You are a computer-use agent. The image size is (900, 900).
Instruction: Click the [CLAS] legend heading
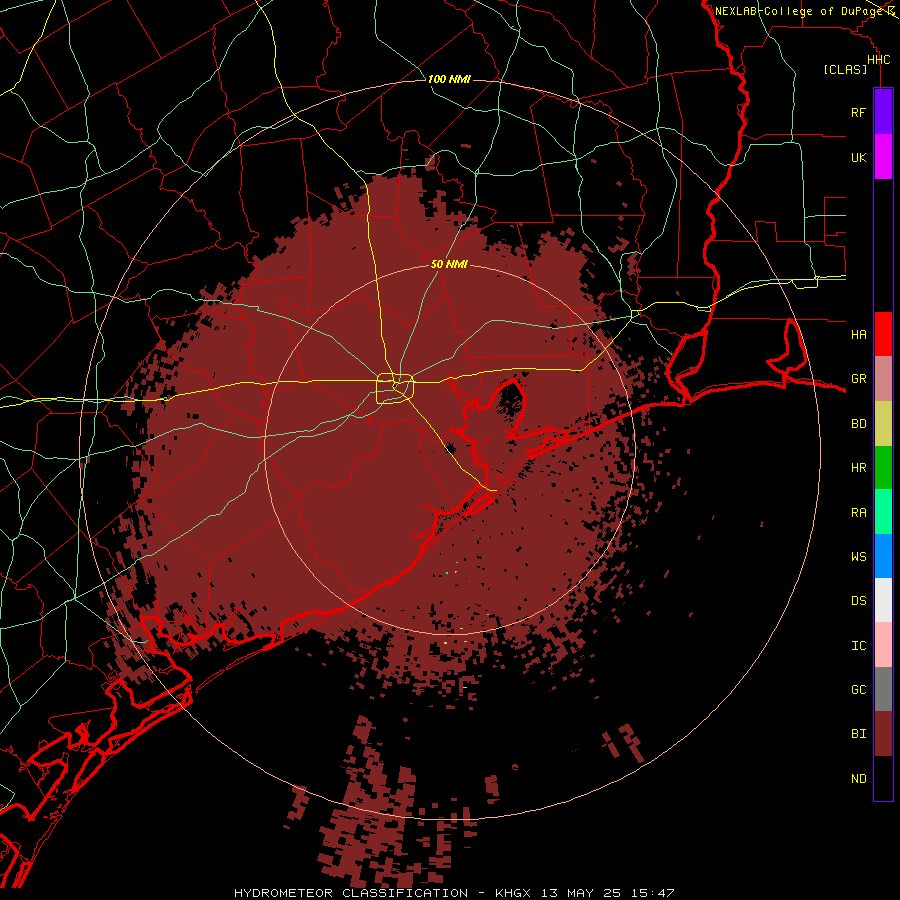pyautogui.click(x=845, y=69)
